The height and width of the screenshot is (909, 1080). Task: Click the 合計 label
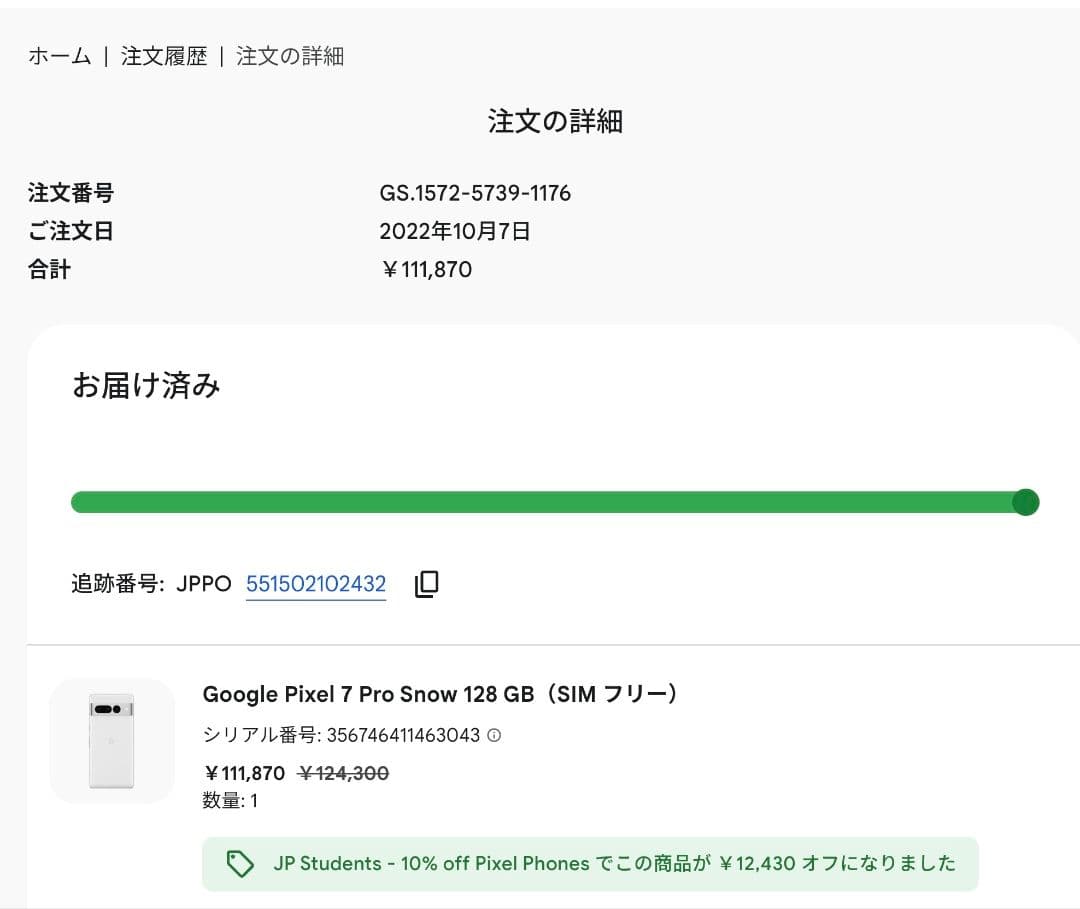[50, 269]
